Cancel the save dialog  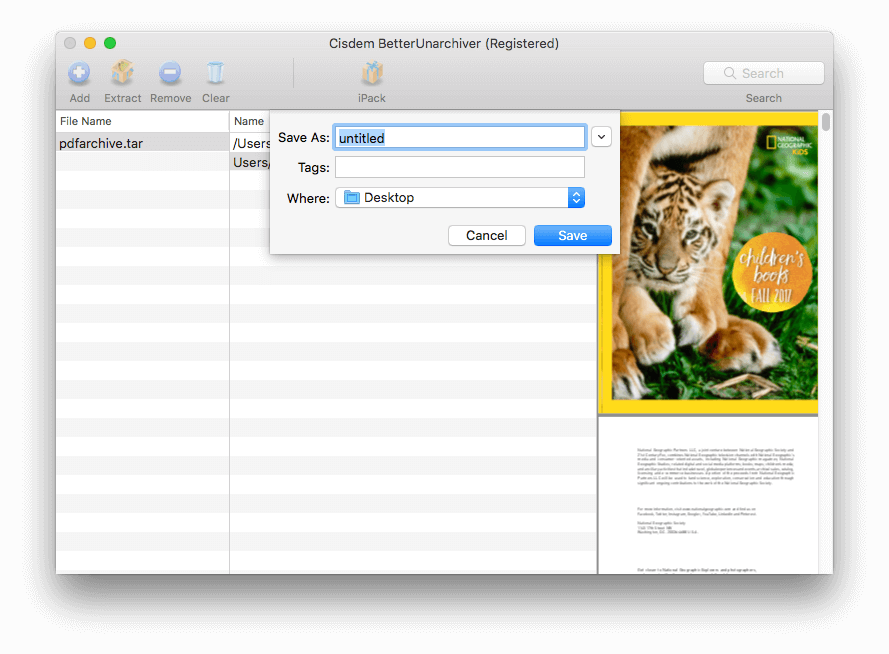point(487,235)
